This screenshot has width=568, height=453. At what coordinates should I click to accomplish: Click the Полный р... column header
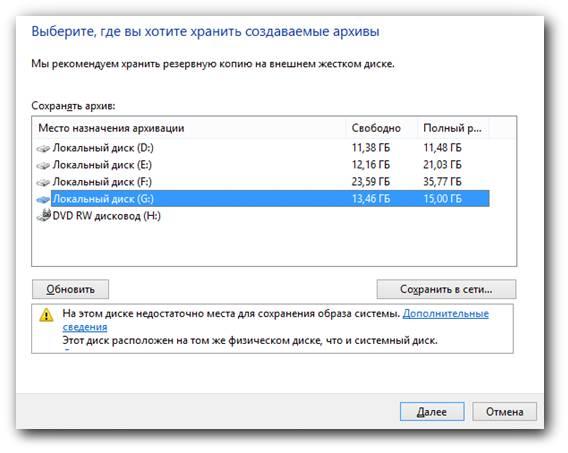(x=453, y=128)
